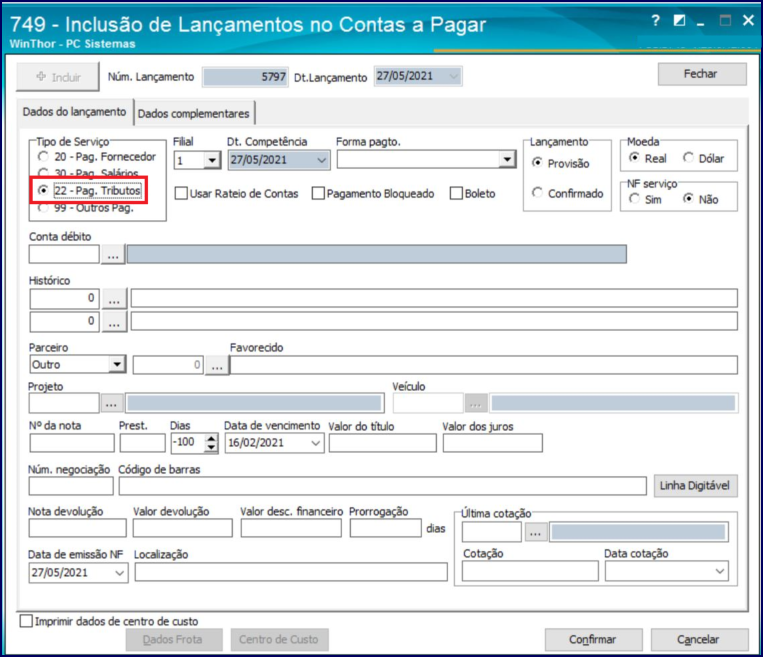
Task: Open Última cotação lookup ellipsis button
Action: [535, 532]
